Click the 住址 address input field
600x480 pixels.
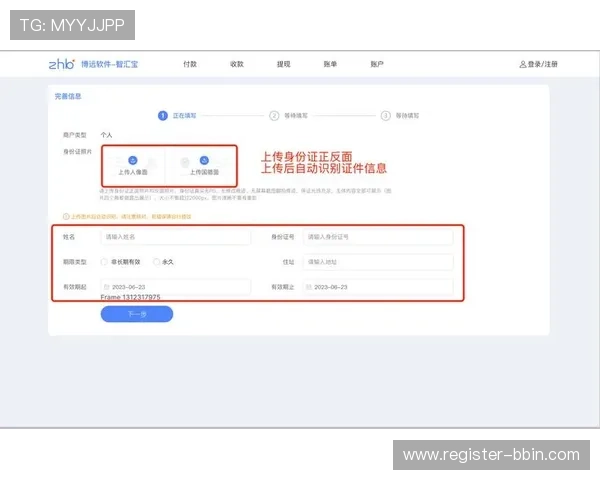pos(378,262)
